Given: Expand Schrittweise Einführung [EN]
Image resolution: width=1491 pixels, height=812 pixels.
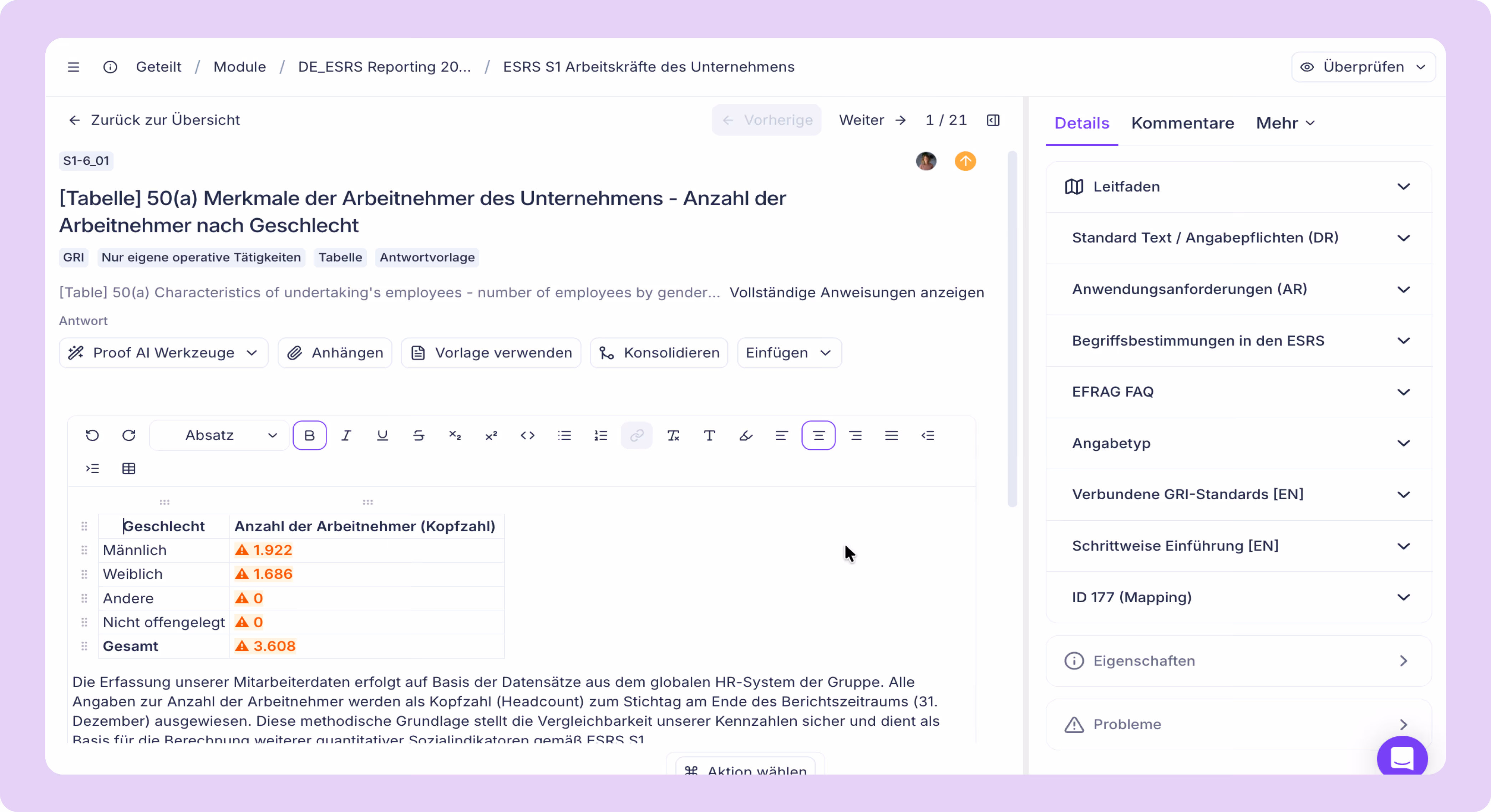Looking at the screenshot, I should tap(1238, 546).
